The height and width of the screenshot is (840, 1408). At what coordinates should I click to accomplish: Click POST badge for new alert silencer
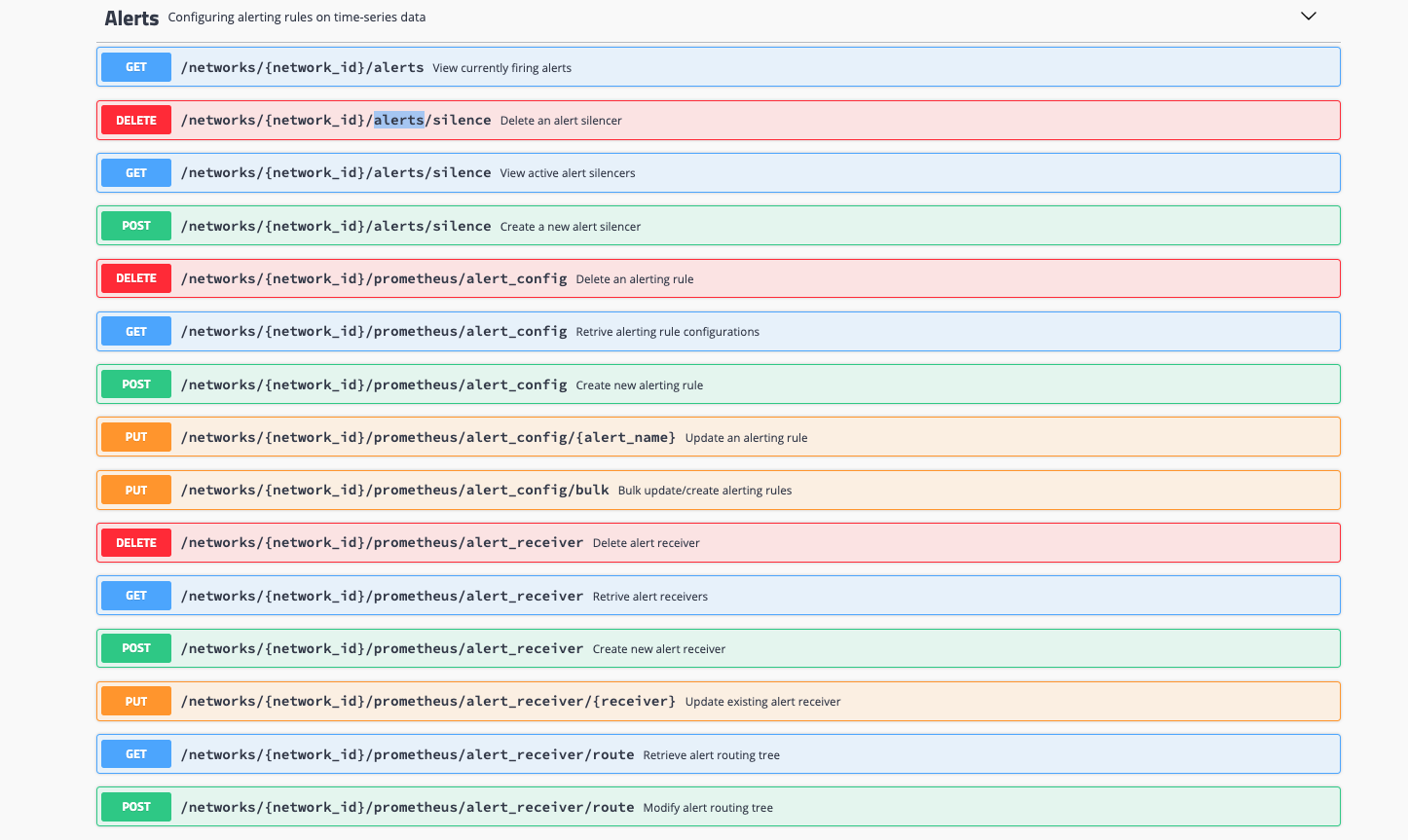tap(136, 226)
